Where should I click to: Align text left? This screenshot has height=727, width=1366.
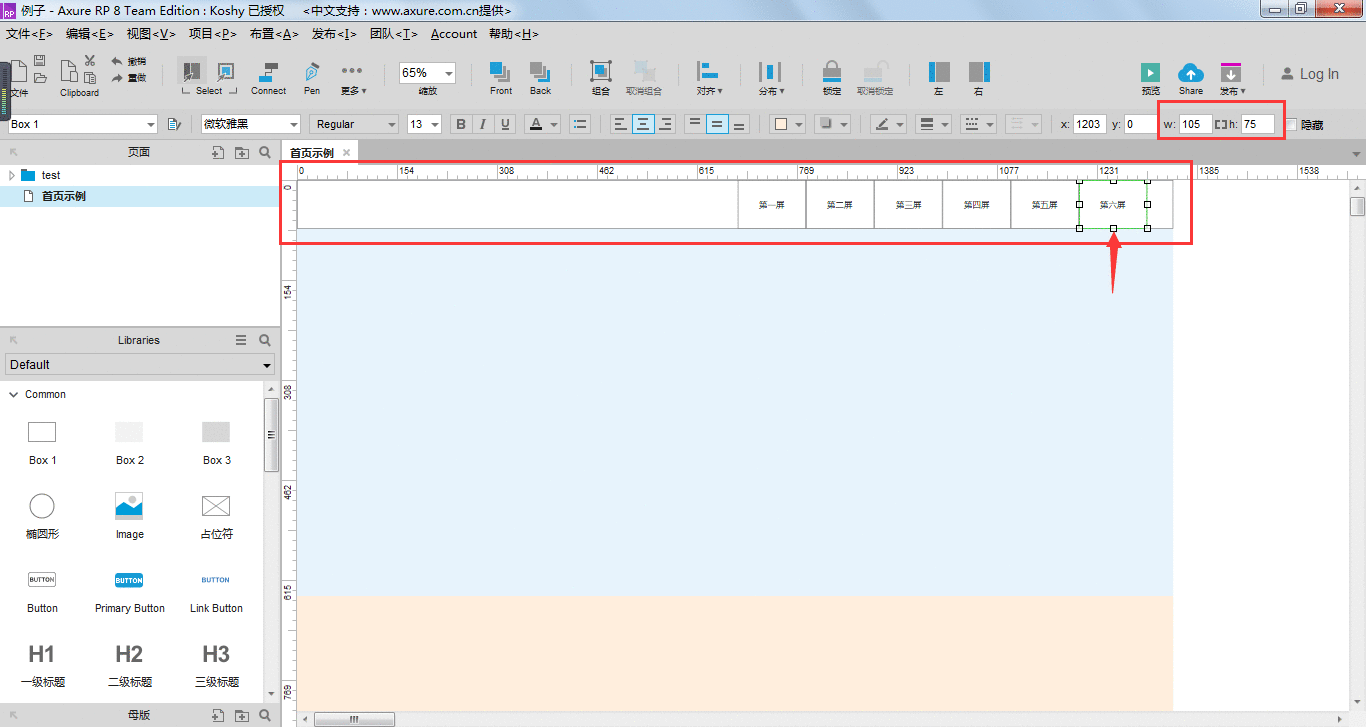click(620, 124)
